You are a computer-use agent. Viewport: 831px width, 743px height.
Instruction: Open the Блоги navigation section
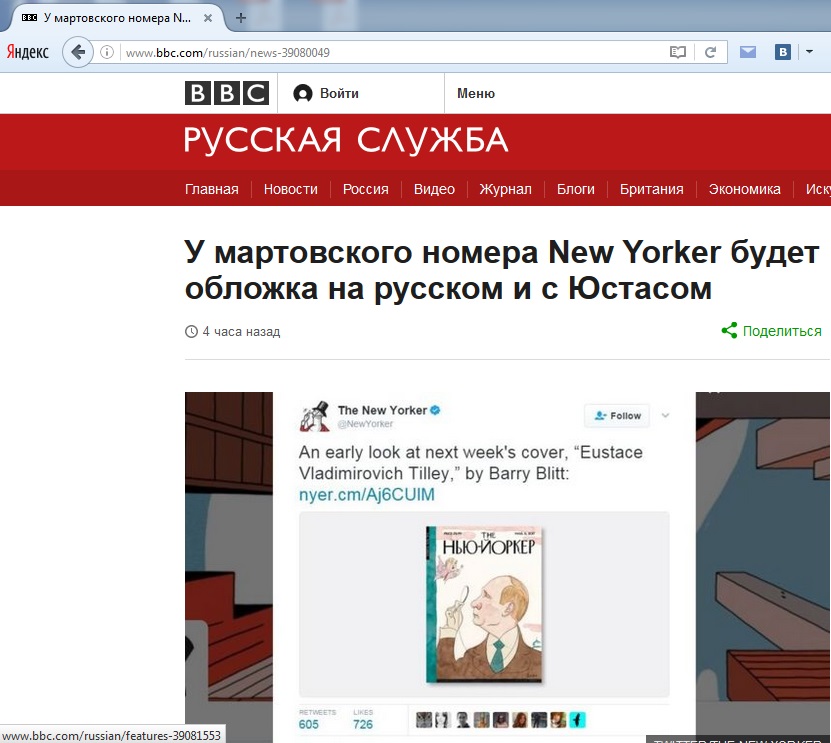coord(576,189)
